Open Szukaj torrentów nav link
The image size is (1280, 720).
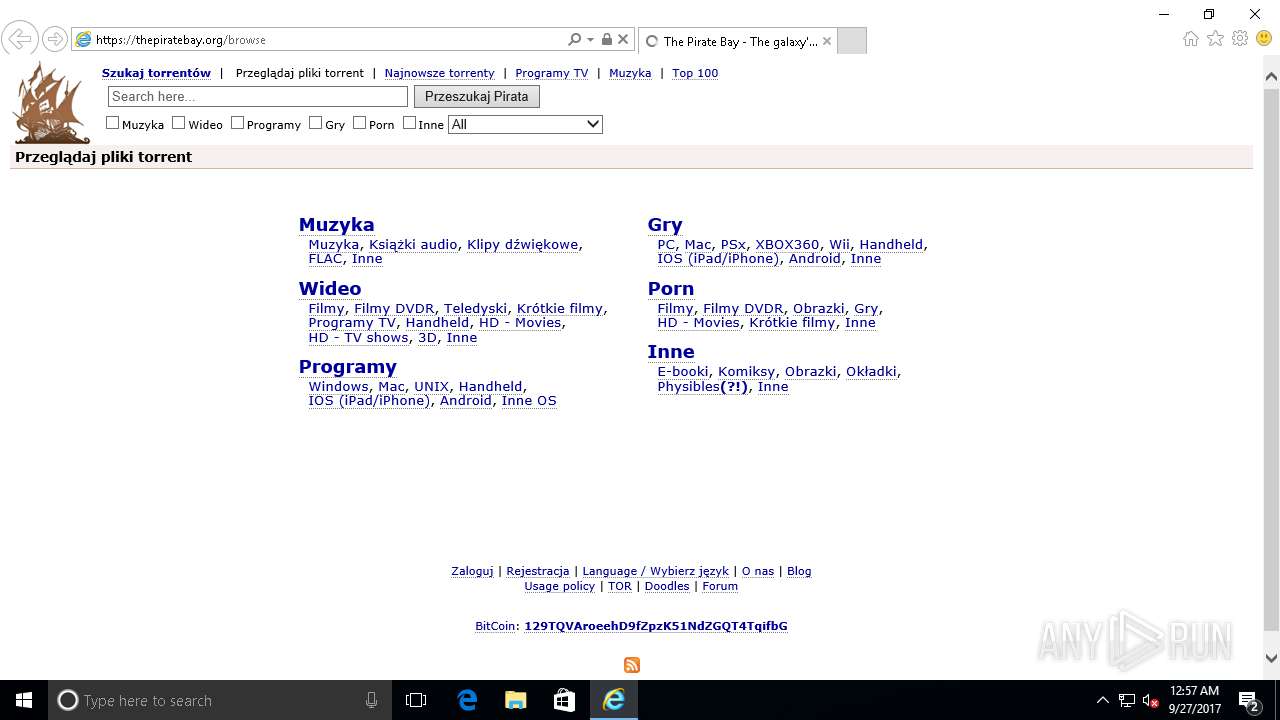[x=156, y=73]
